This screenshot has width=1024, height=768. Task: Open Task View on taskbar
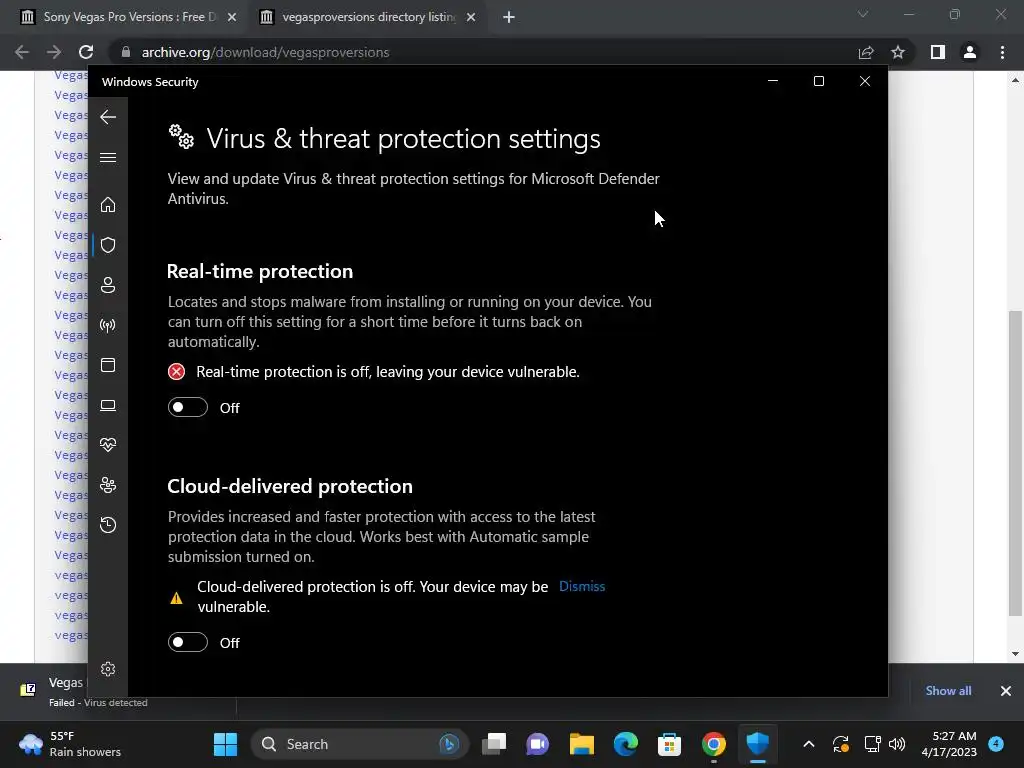click(x=494, y=744)
